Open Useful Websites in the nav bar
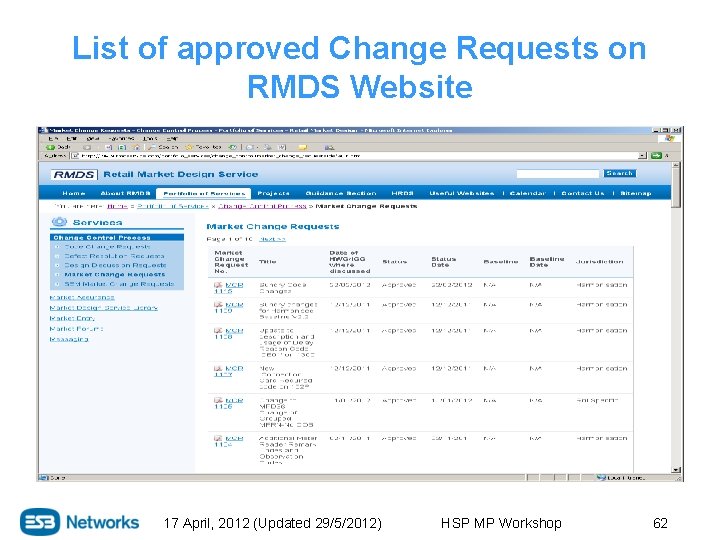This screenshot has height=540, width=720. point(461,193)
